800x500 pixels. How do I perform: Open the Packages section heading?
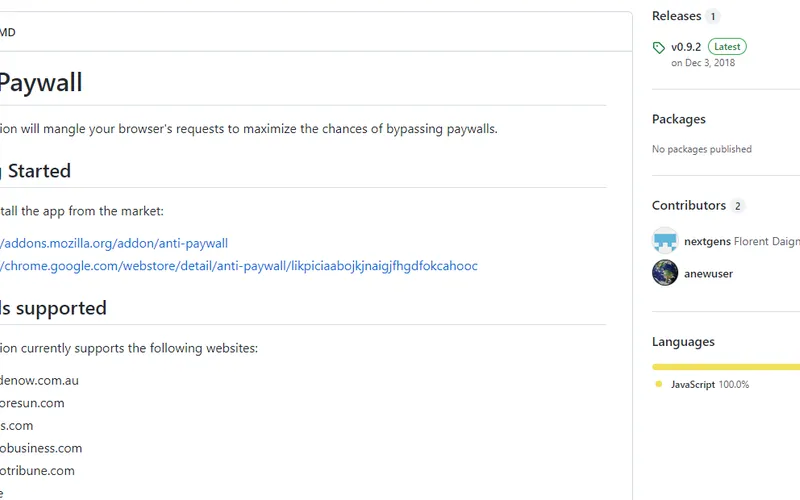coord(679,119)
